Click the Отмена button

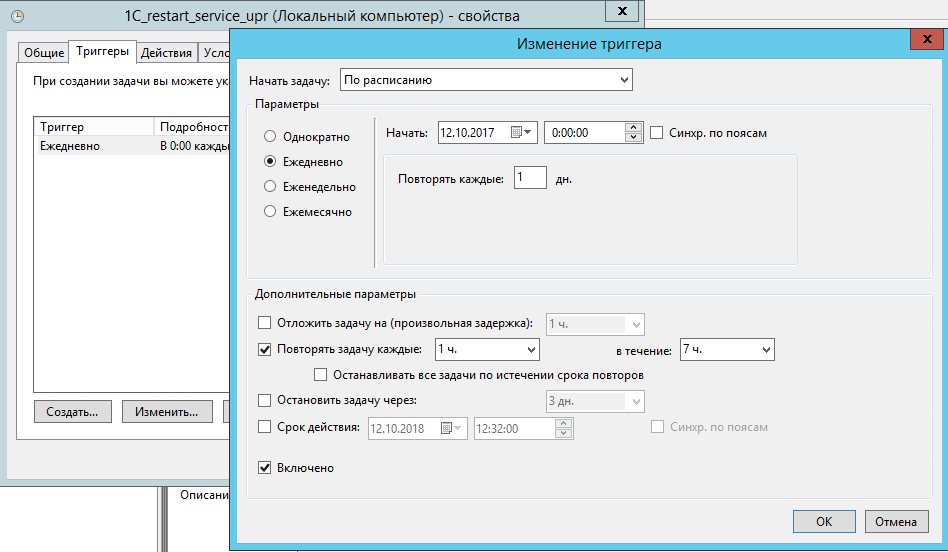coord(896,521)
